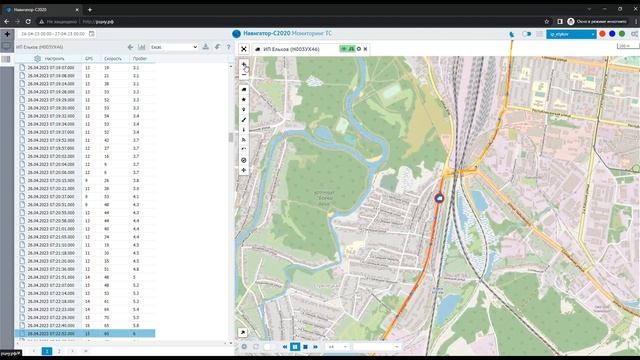
Task: Select the blue color circle in header
Action: click(612, 34)
